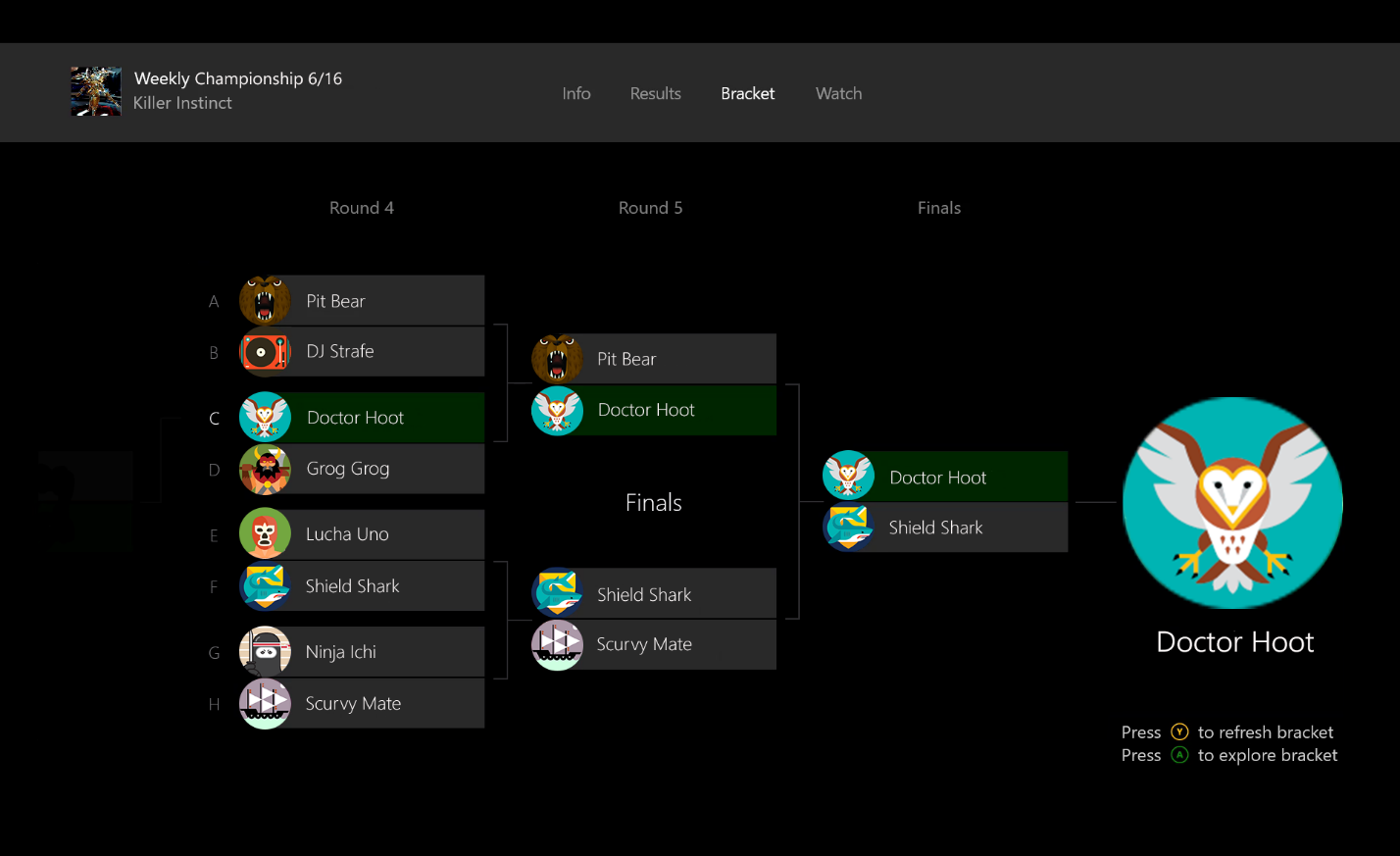
Task: Go to the Watch tab
Action: pos(838,93)
